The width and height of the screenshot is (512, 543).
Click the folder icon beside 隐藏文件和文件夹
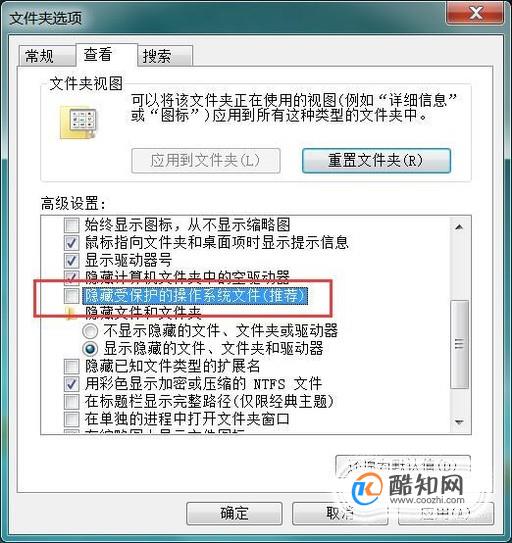coord(71,313)
